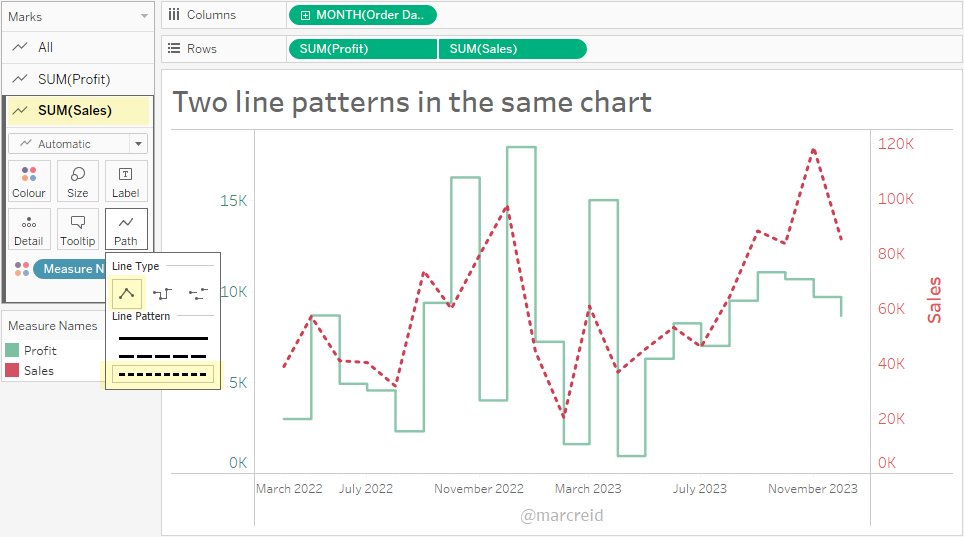
Task: Click the SUM(Profit) pill on Rows
Action: [x=362, y=49]
